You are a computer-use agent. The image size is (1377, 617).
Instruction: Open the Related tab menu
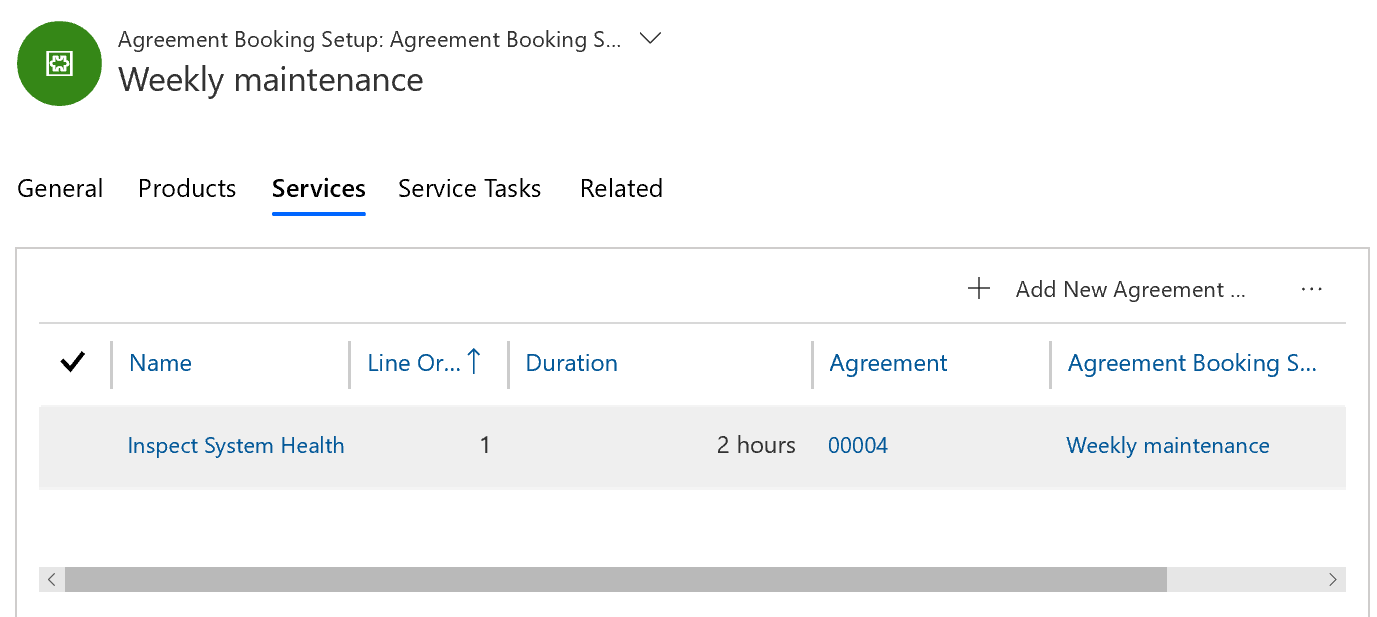621,188
